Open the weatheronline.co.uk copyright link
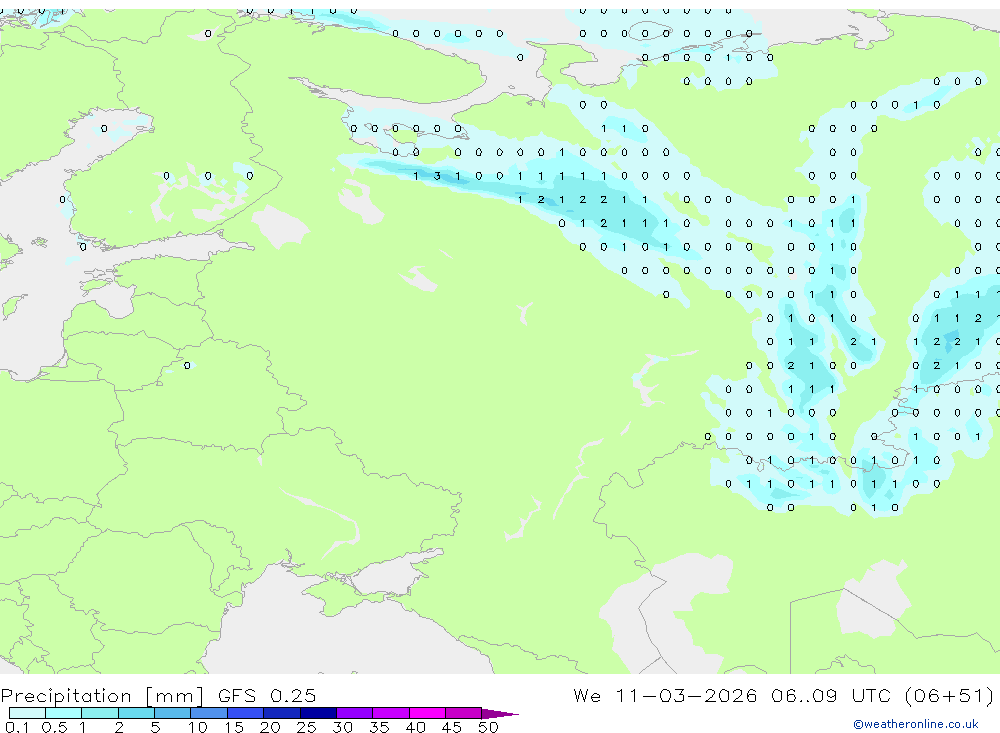 [915, 724]
